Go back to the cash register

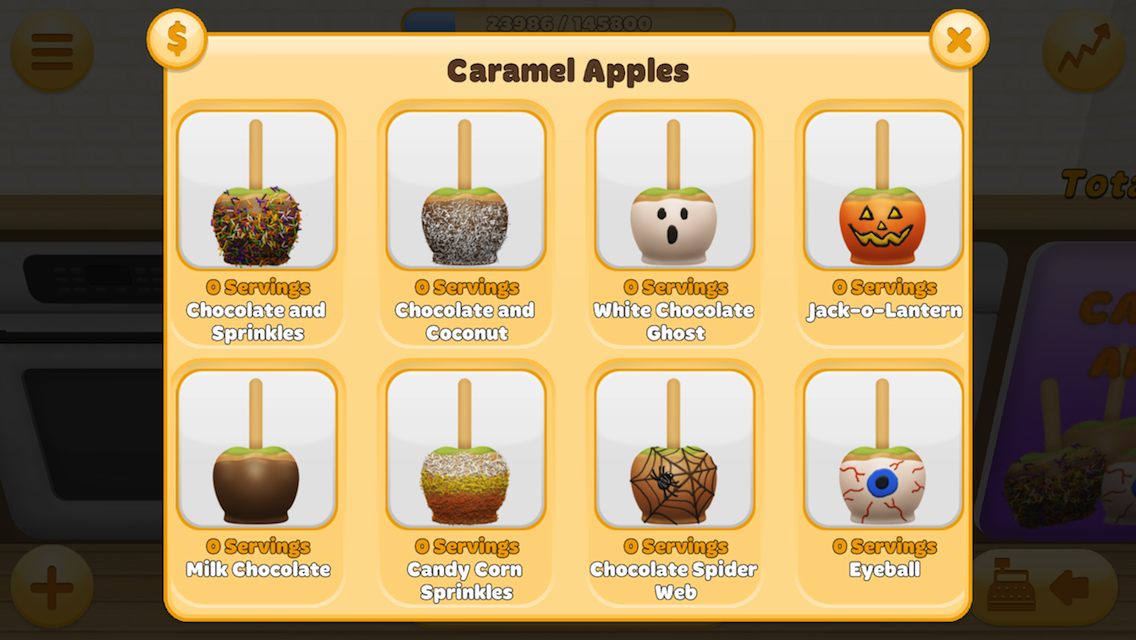tap(1041, 586)
